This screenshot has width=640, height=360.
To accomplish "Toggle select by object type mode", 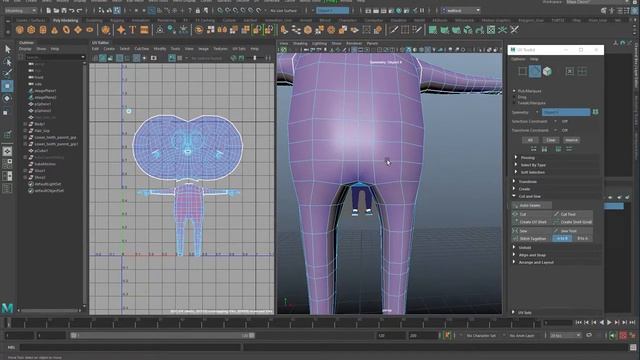I will point(109,11).
